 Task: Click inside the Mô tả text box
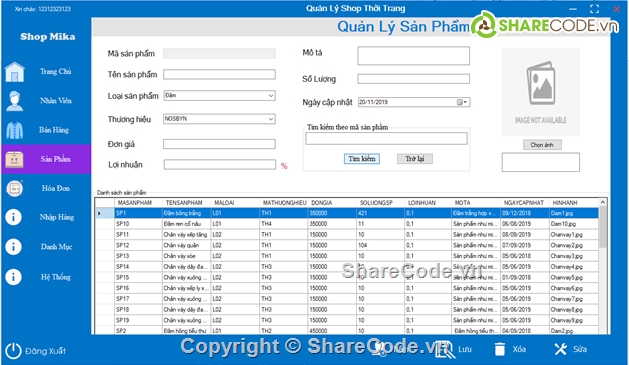click(414, 56)
